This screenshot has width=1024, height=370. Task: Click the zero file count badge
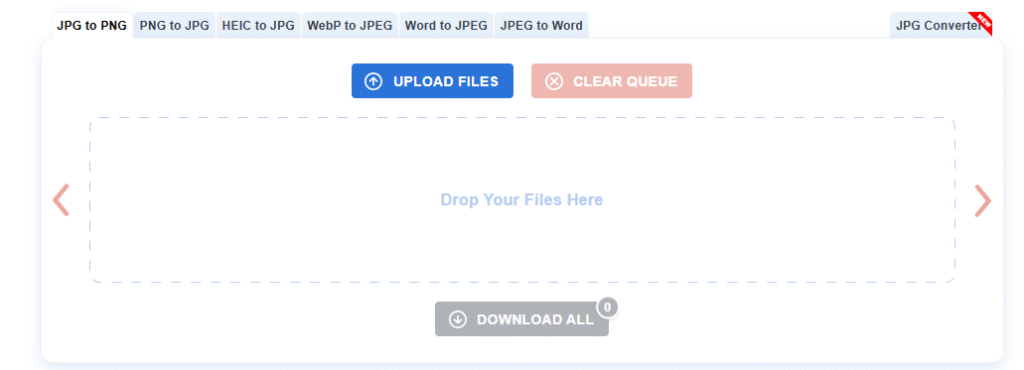pyautogui.click(x=607, y=307)
